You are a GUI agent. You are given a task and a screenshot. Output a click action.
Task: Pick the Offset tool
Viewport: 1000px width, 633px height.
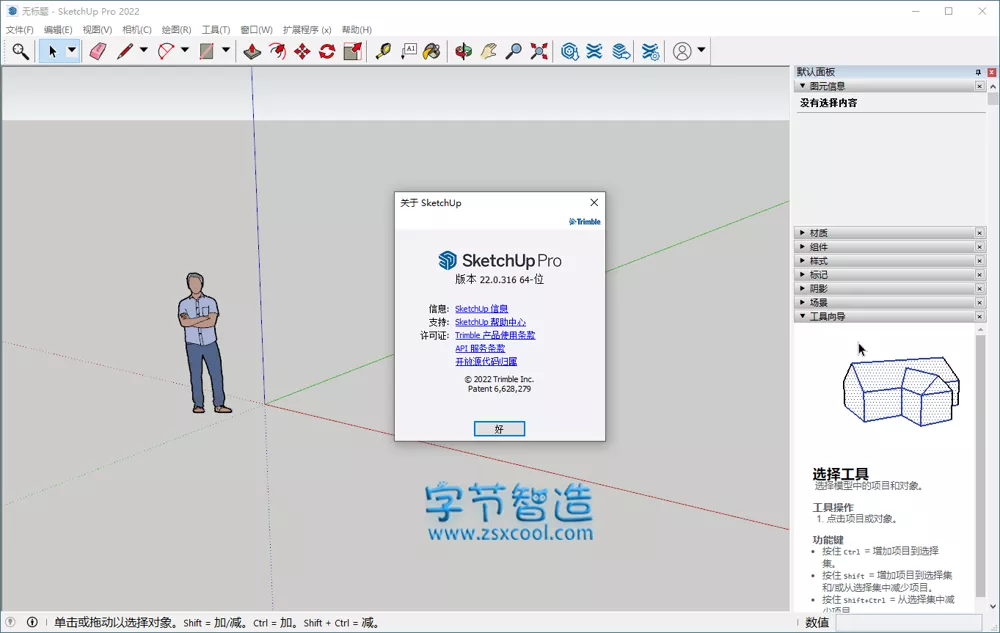pos(277,51)
